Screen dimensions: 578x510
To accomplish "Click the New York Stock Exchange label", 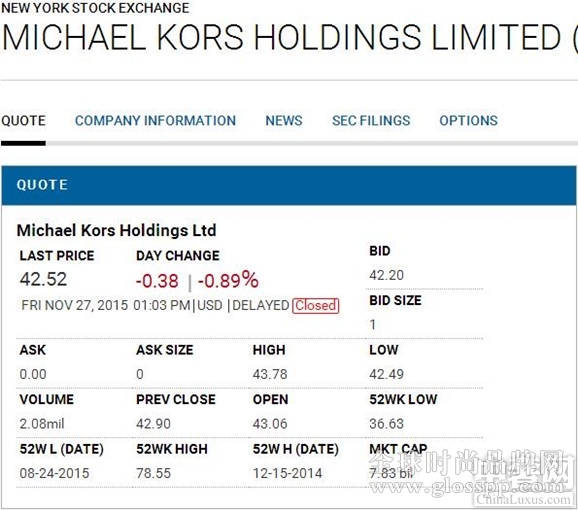I will pyautogui.click(x=95, y=8).
